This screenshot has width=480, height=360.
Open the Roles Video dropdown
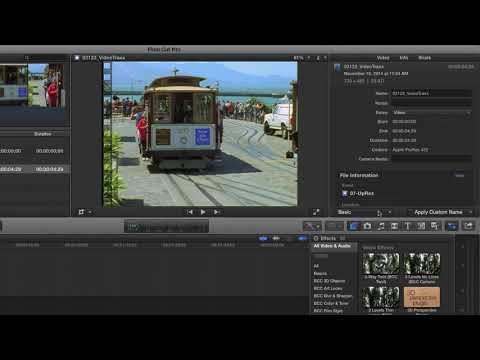[x=431, y=113]
